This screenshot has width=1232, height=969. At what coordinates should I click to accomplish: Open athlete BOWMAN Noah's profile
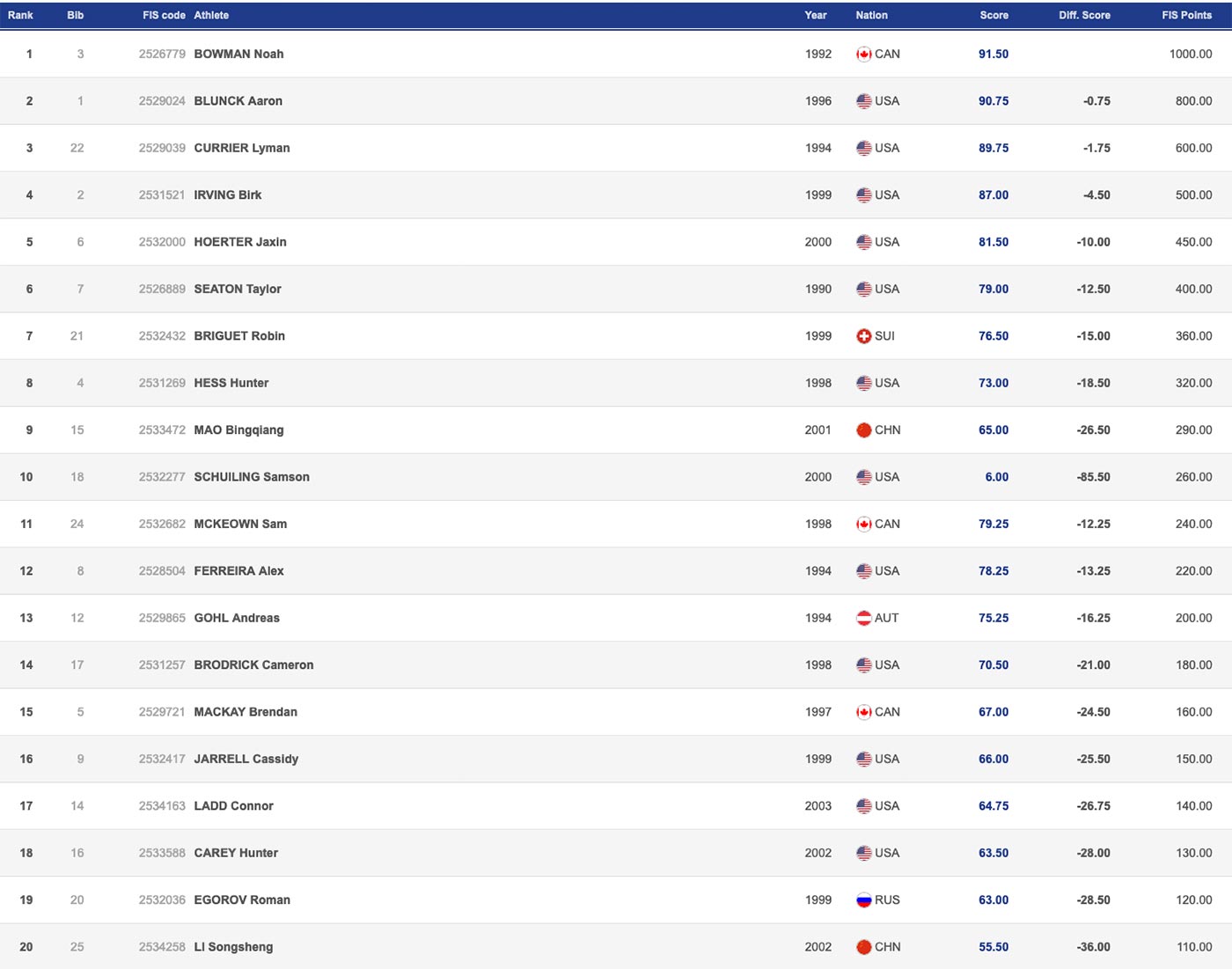point(238,55)
